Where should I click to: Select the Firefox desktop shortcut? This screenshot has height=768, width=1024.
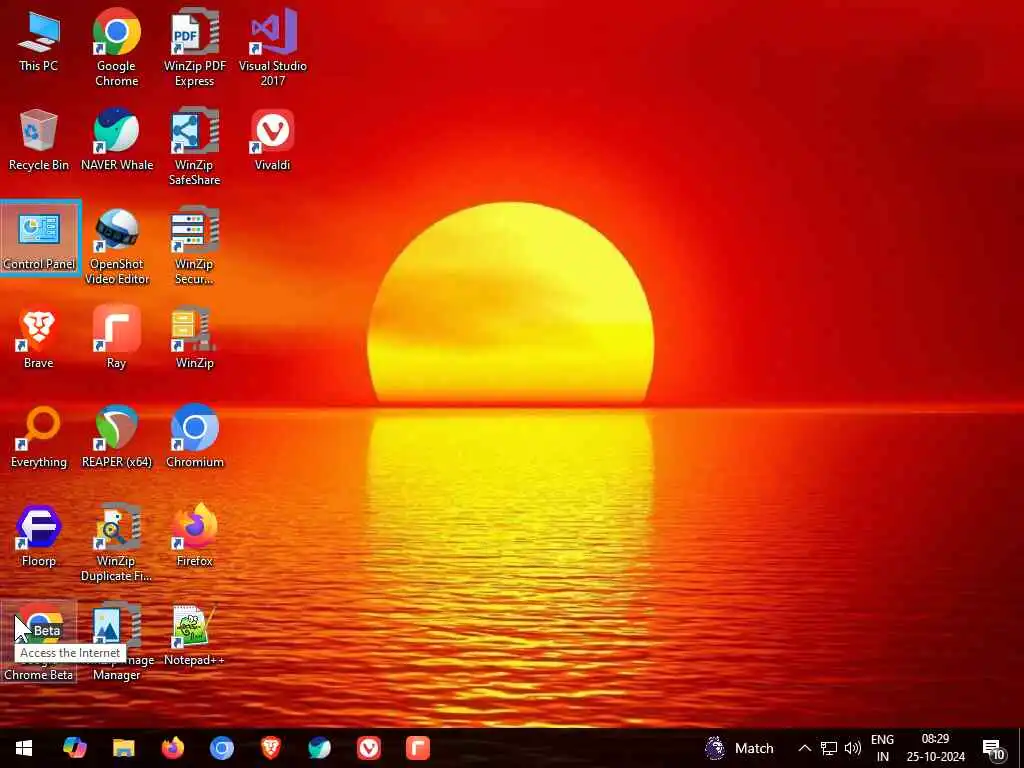(195, 536)
